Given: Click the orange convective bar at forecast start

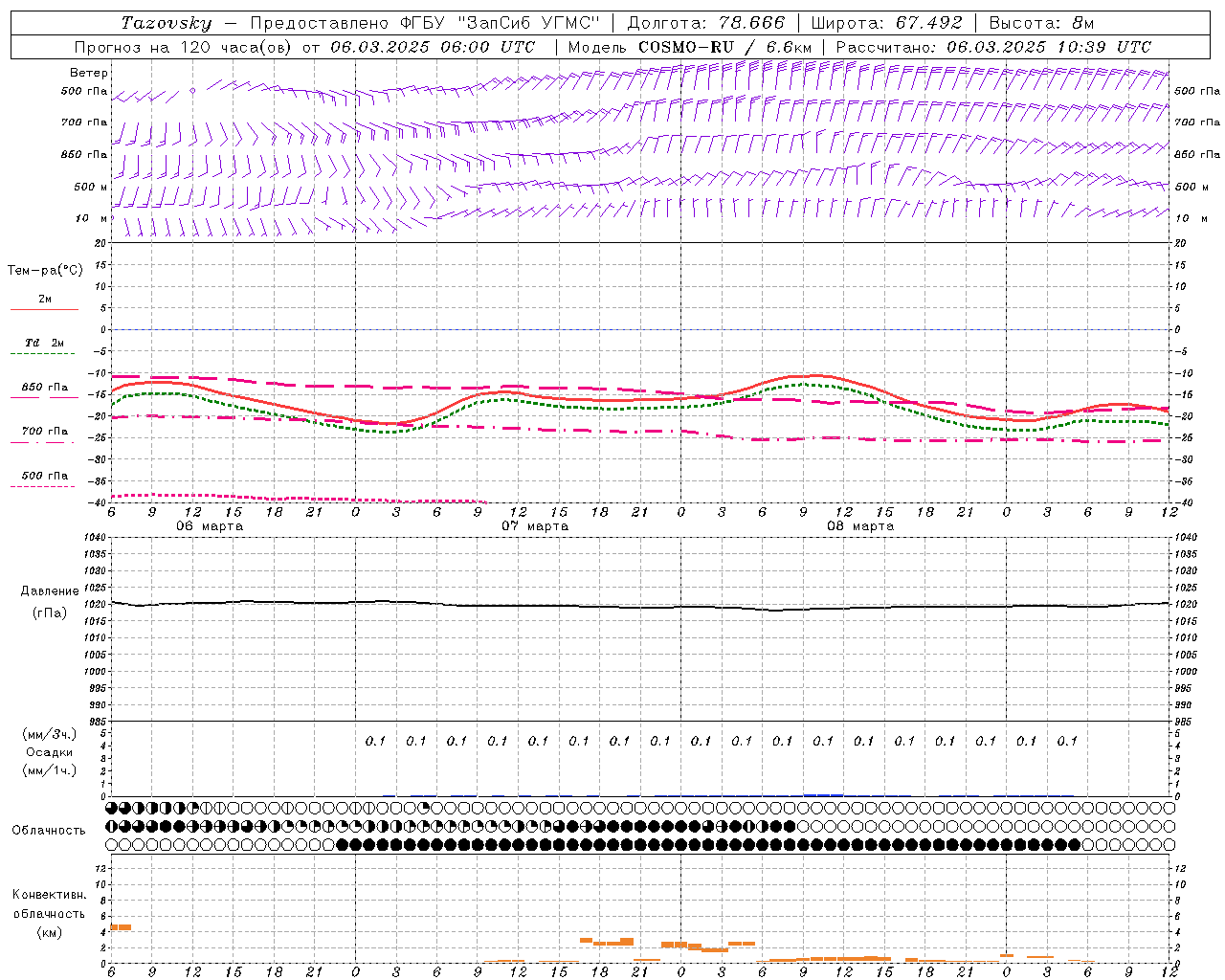Looking at the screenshot, I should coord(121,927).
